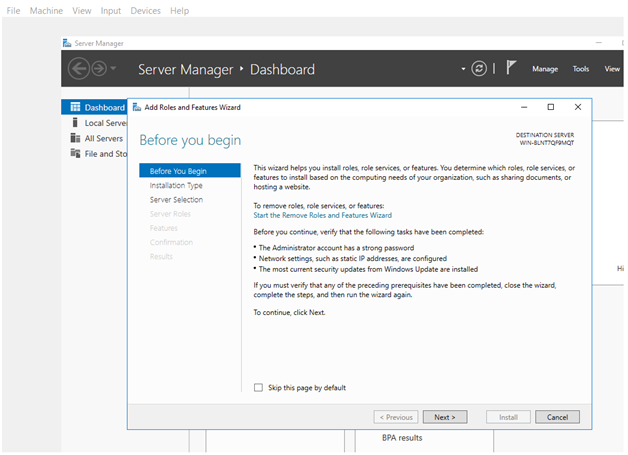Click the refresh dashboard icon

click(479, 68)
